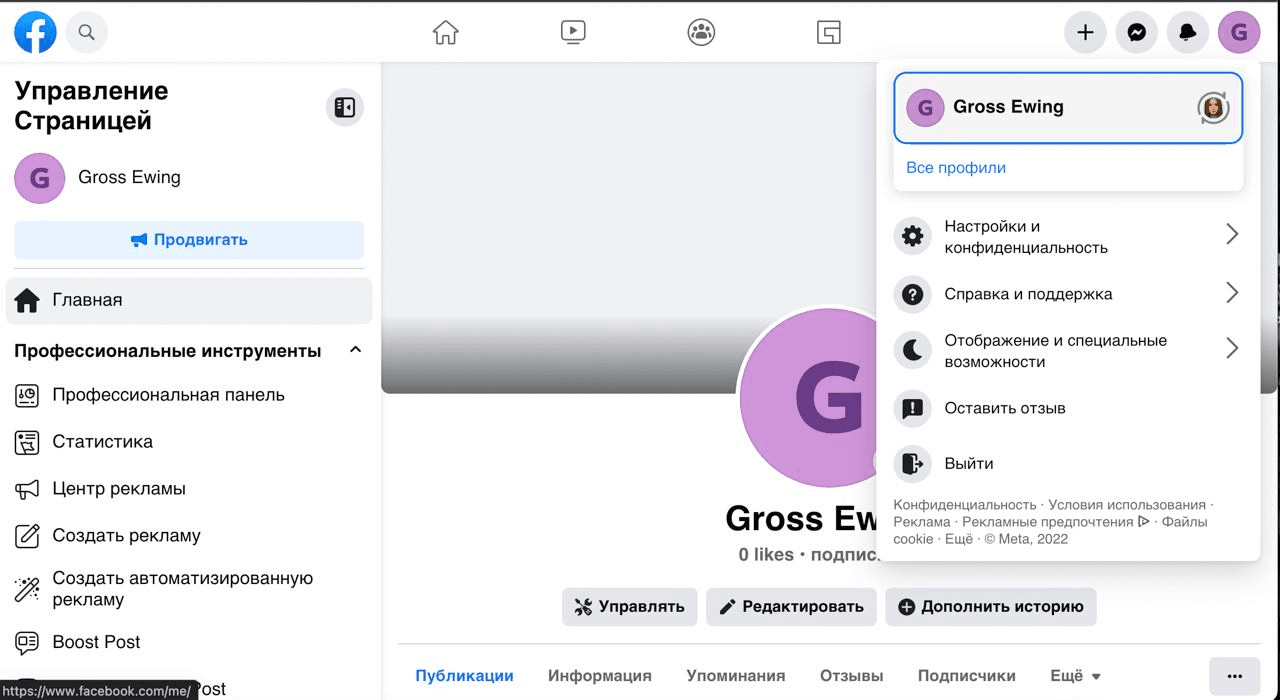Image resolution: width=1280 pixels, height=700 pixels.
Task: Open Условия использования footer link
Action: point(1127,505)
